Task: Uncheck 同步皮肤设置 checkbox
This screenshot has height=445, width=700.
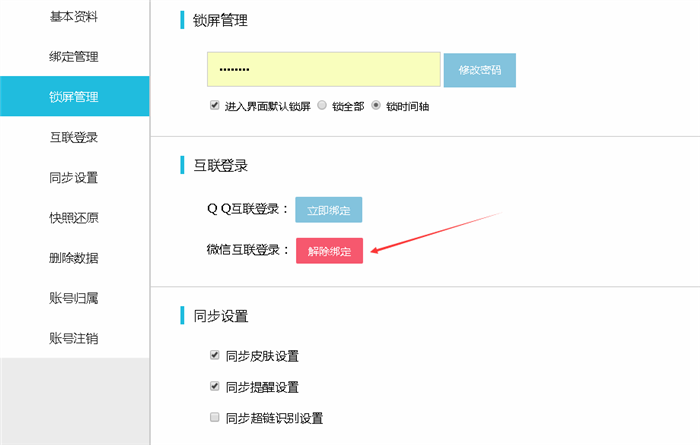Action: click(x=215, y=355)
